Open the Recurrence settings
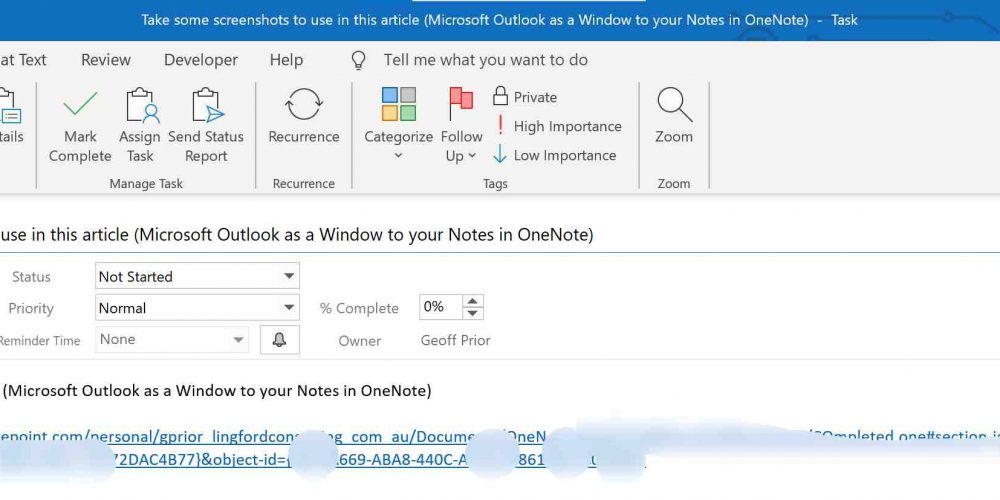Image resolution: width=1000 pixels, height=500 pixels. tap(304, 116)
